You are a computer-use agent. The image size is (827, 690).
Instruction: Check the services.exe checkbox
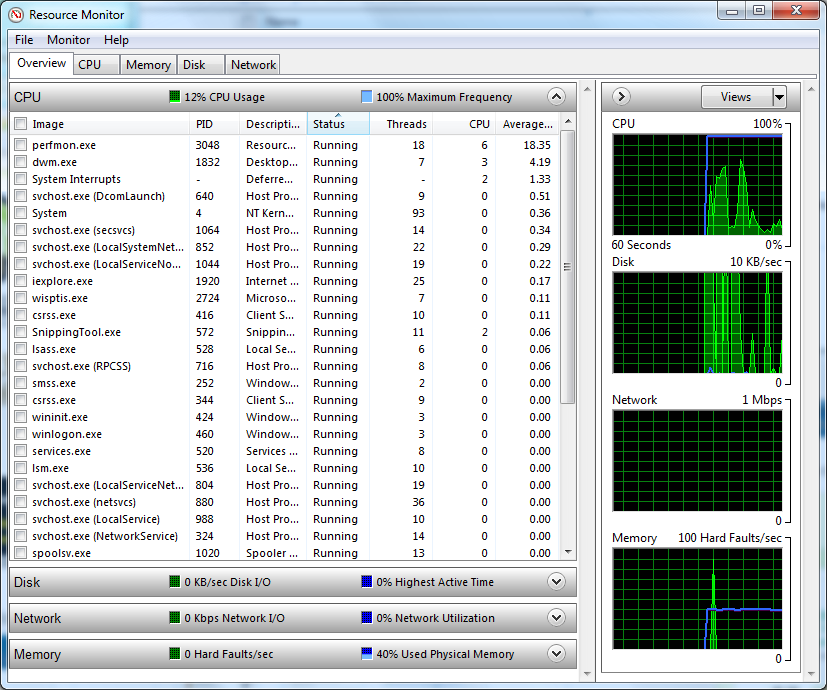(x=21, y=451)
